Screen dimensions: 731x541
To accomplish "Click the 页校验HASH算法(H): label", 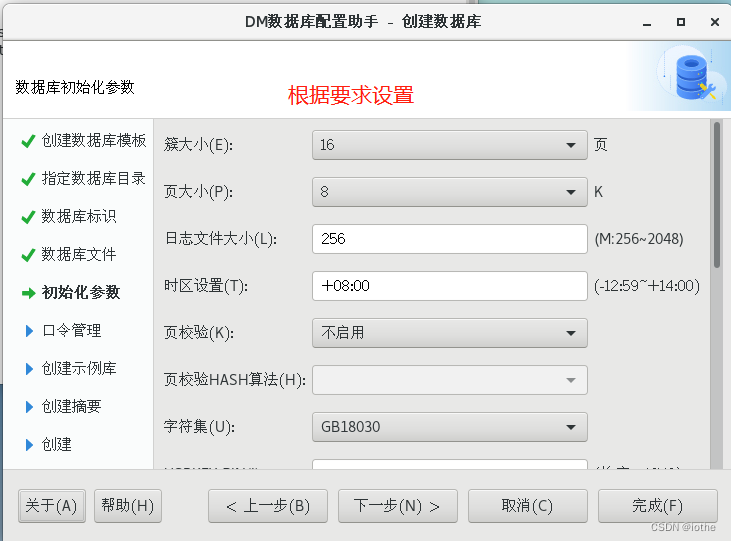I will click(235, 380).
